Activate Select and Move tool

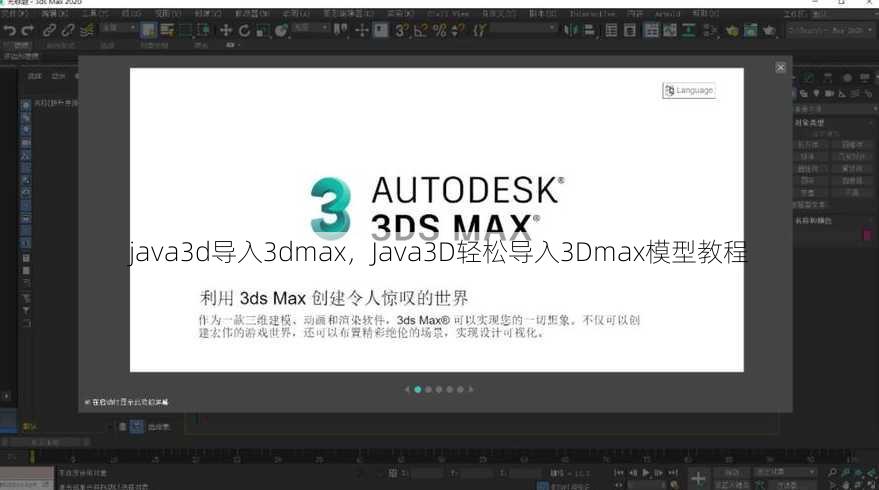pos(226,30)
